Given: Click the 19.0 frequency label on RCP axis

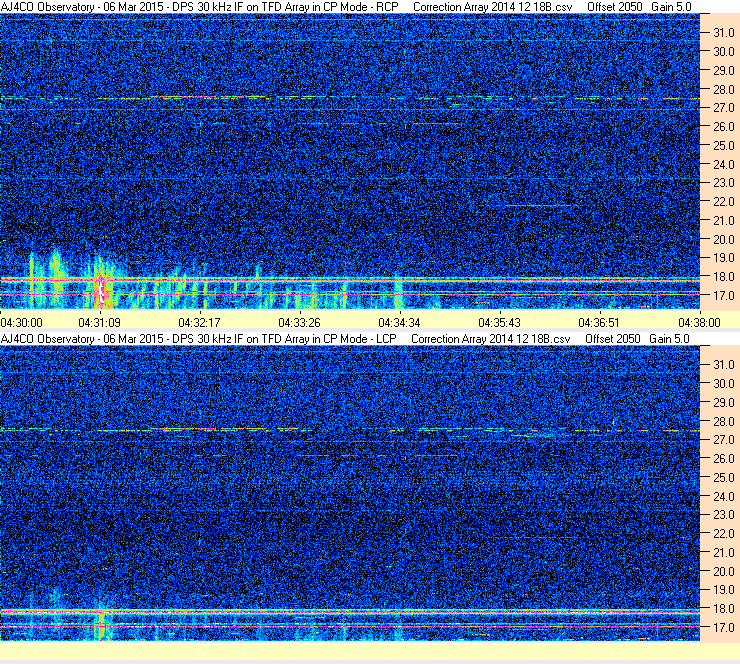Looking at the screenshot, I should [723, 258].
